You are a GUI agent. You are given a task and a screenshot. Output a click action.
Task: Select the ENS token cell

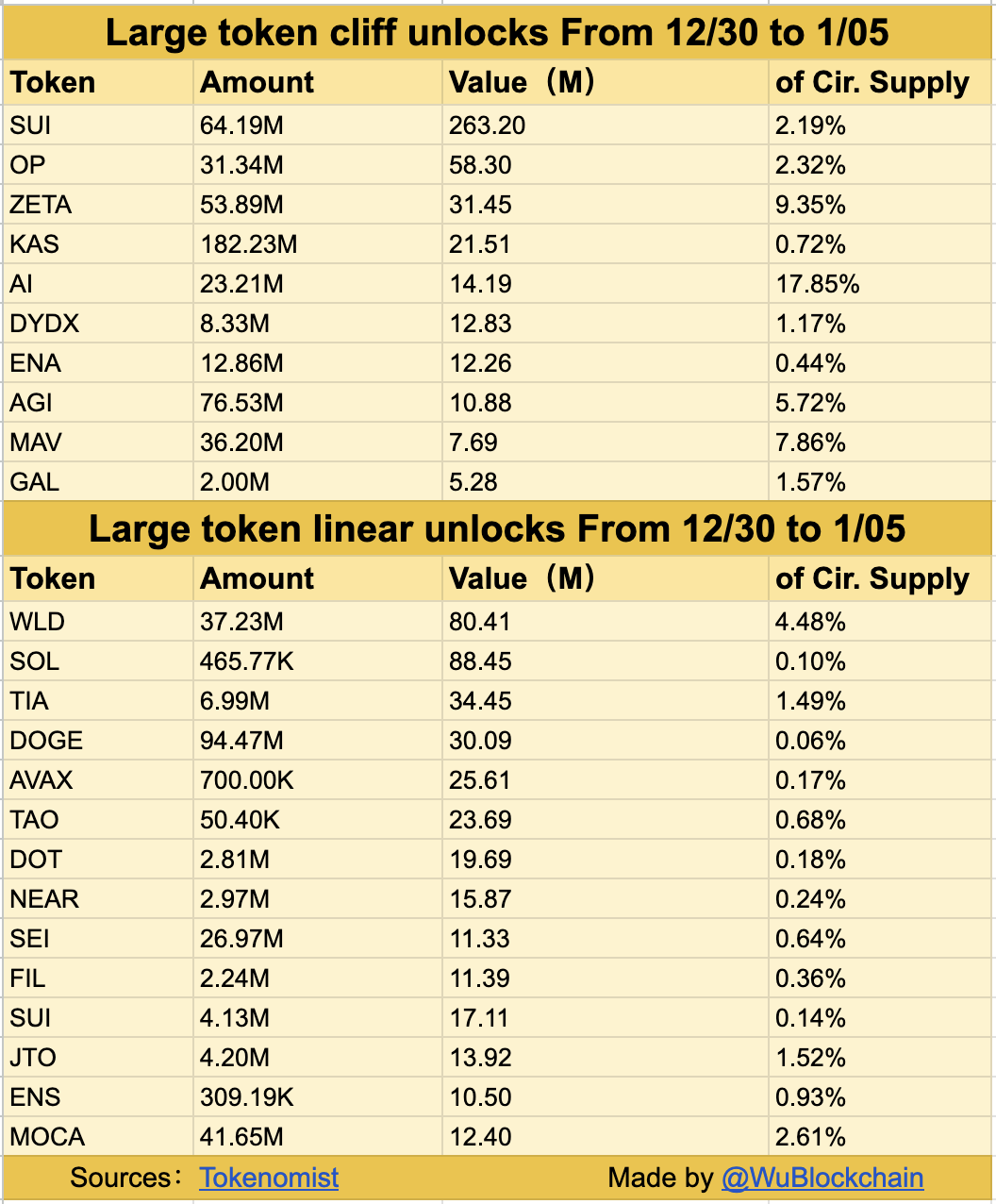click(36, 1097)
